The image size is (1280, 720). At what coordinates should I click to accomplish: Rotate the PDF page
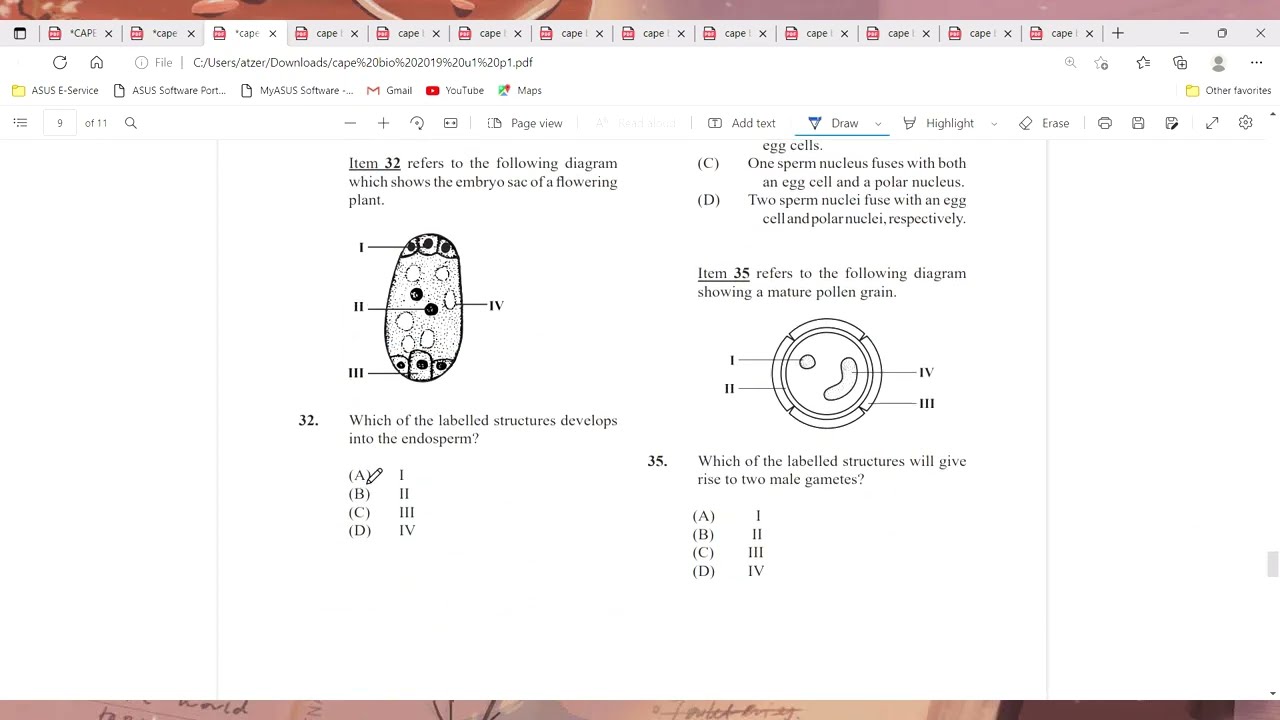pyautogui.click(x=417, y=123)
